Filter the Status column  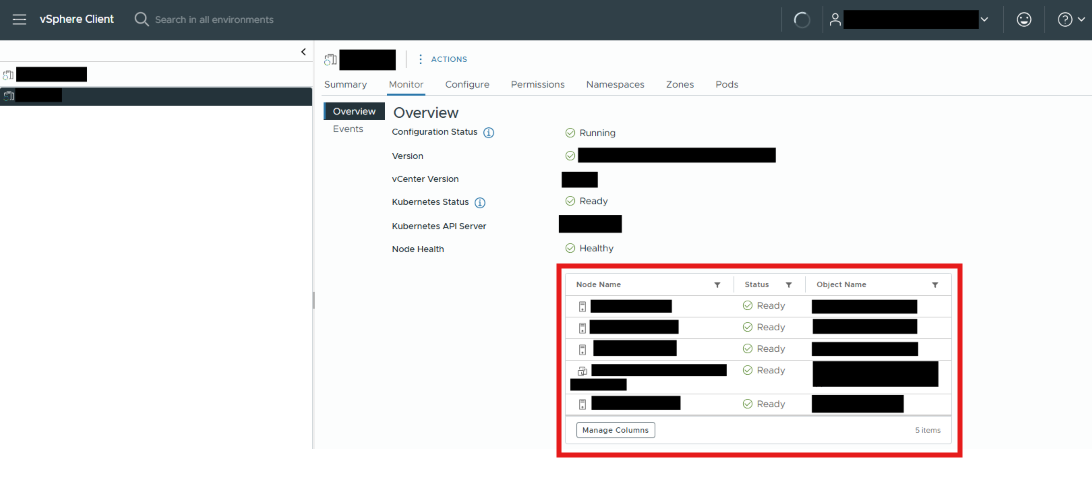tap(789, 285)
